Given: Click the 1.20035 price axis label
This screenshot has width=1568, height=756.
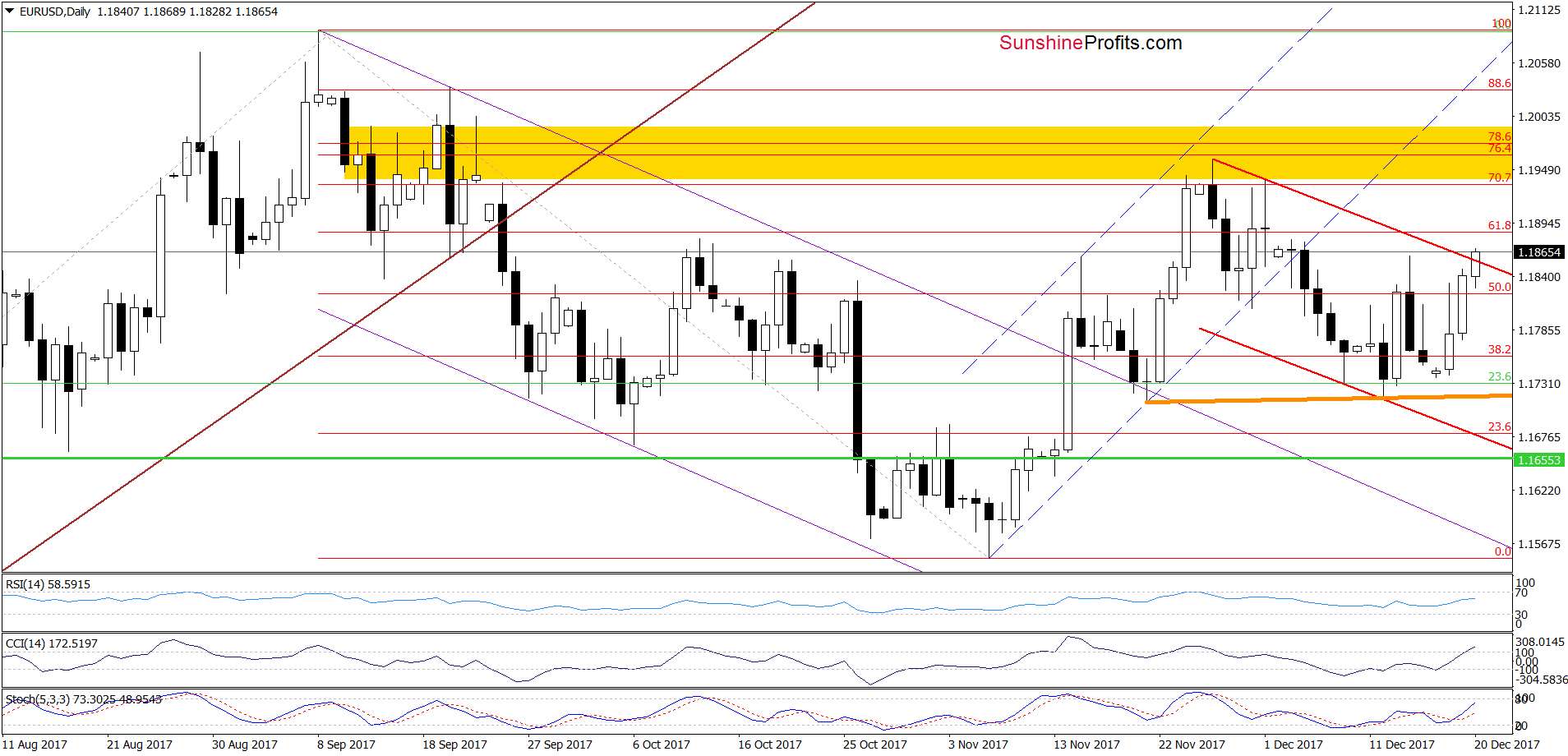Looking at the screenshot, I should (1539, 117).
